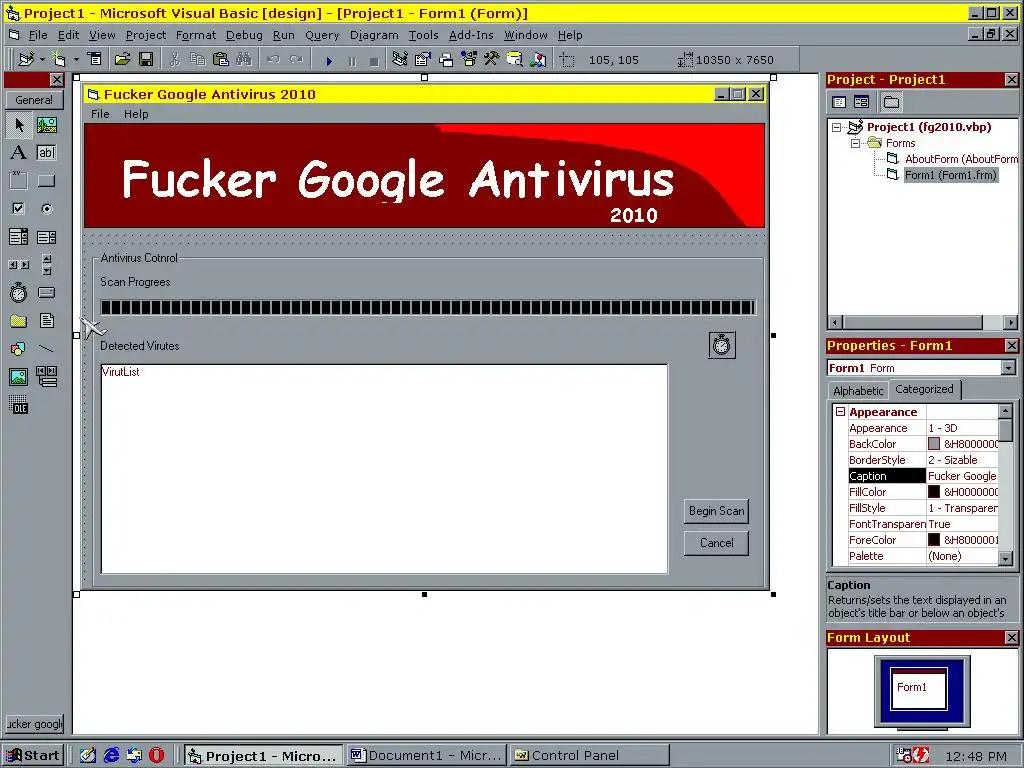Open the Debug menu
The width and height of the screenshot is (1024, 768).
[x=244, y=35]
